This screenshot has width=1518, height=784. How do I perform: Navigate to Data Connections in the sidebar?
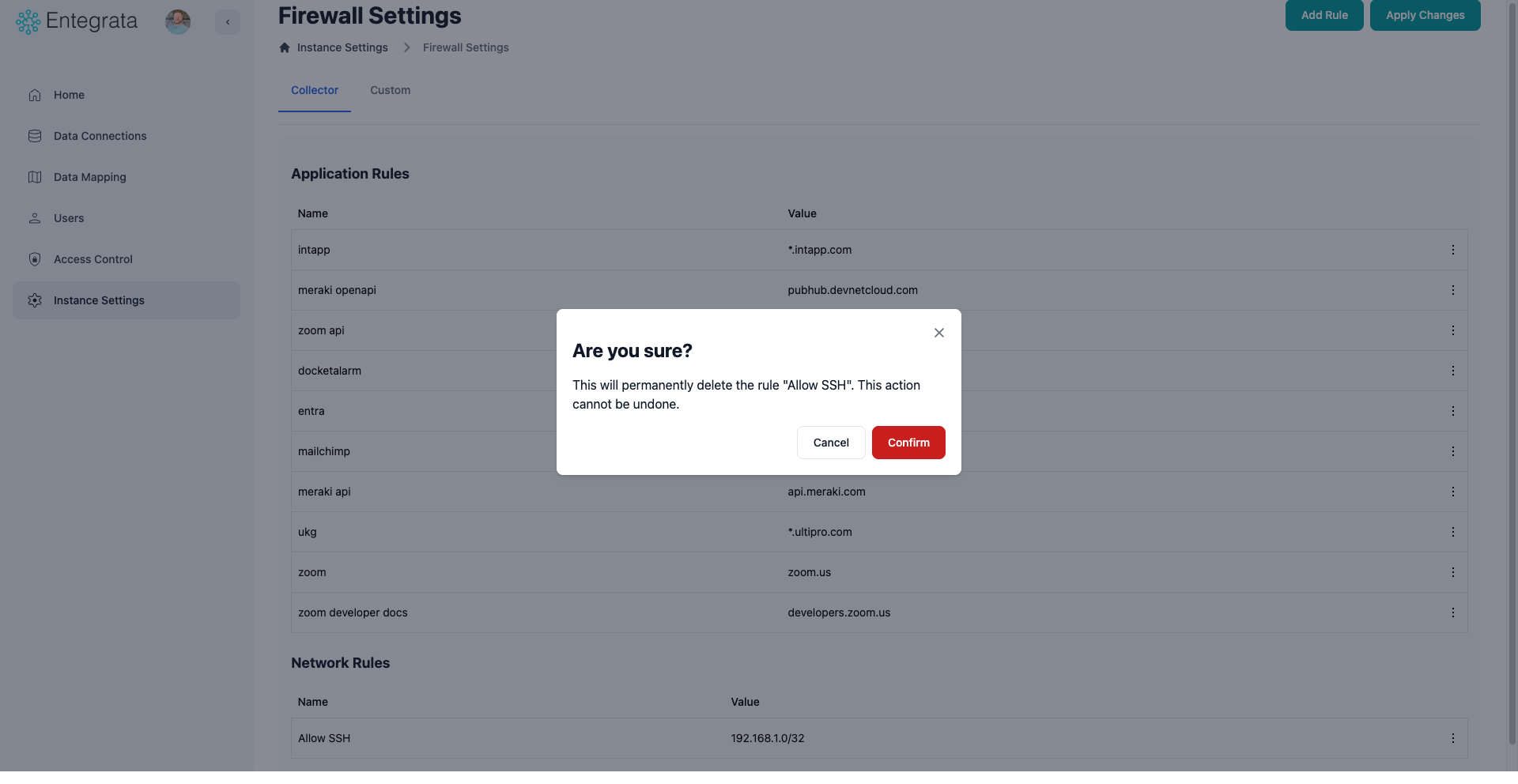100,136
